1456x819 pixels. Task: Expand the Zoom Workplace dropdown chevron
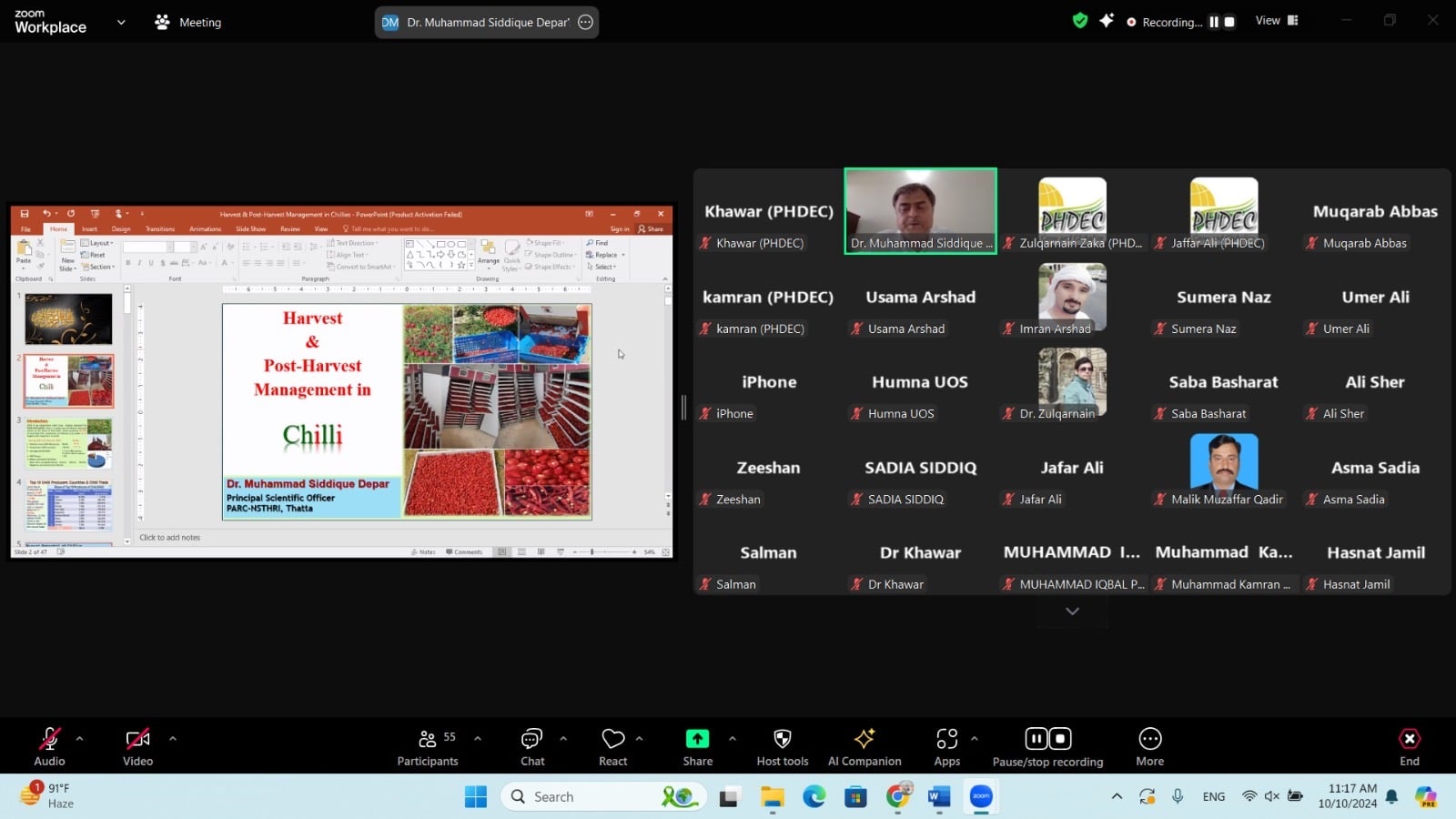[121, 22]
